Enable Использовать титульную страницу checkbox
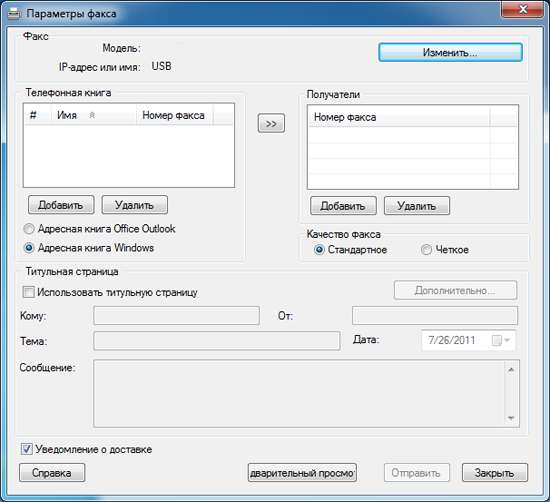This screenshot has width=550, height=502. click(x=28, y=292)
